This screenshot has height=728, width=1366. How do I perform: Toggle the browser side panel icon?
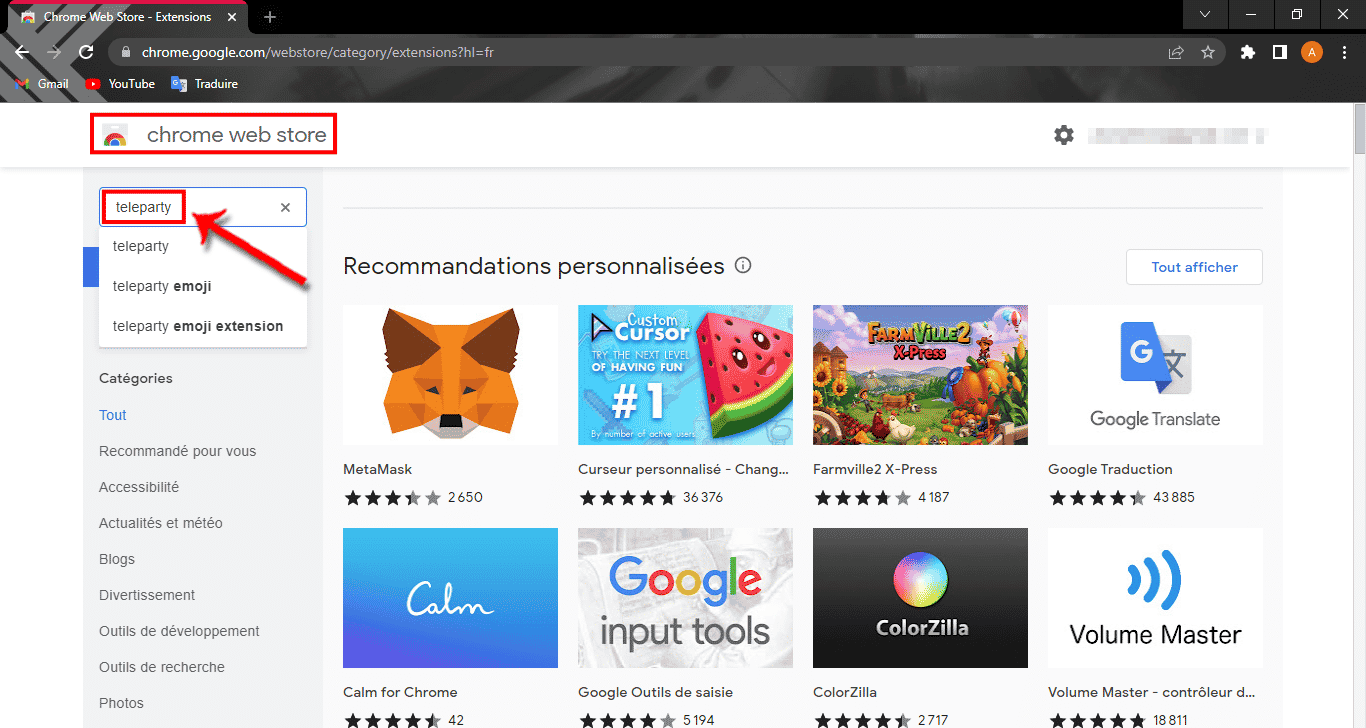[x=1279, y=52]
